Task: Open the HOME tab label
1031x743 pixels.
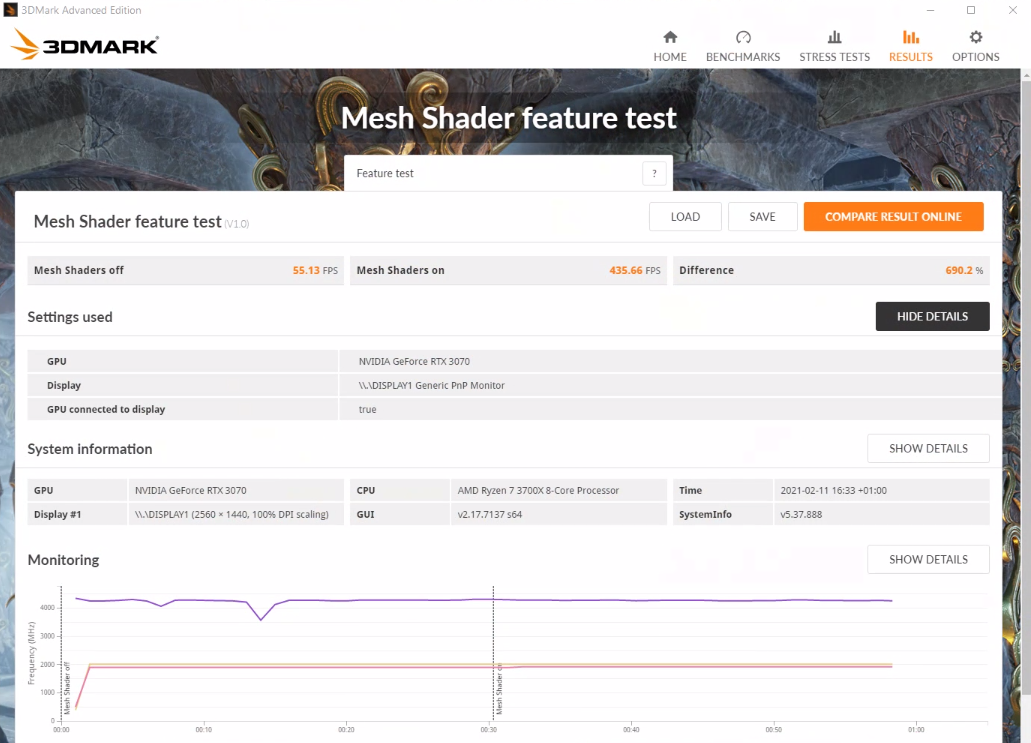Action: tap(670, 57)
